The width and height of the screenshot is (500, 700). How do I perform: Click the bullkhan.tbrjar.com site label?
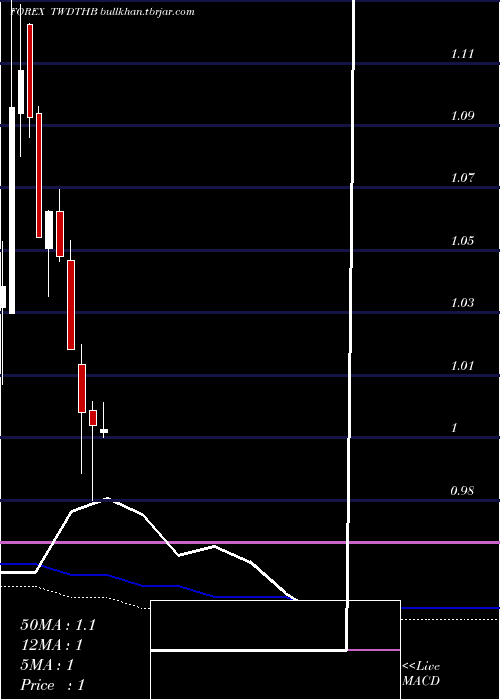click(x=147, y=12)
